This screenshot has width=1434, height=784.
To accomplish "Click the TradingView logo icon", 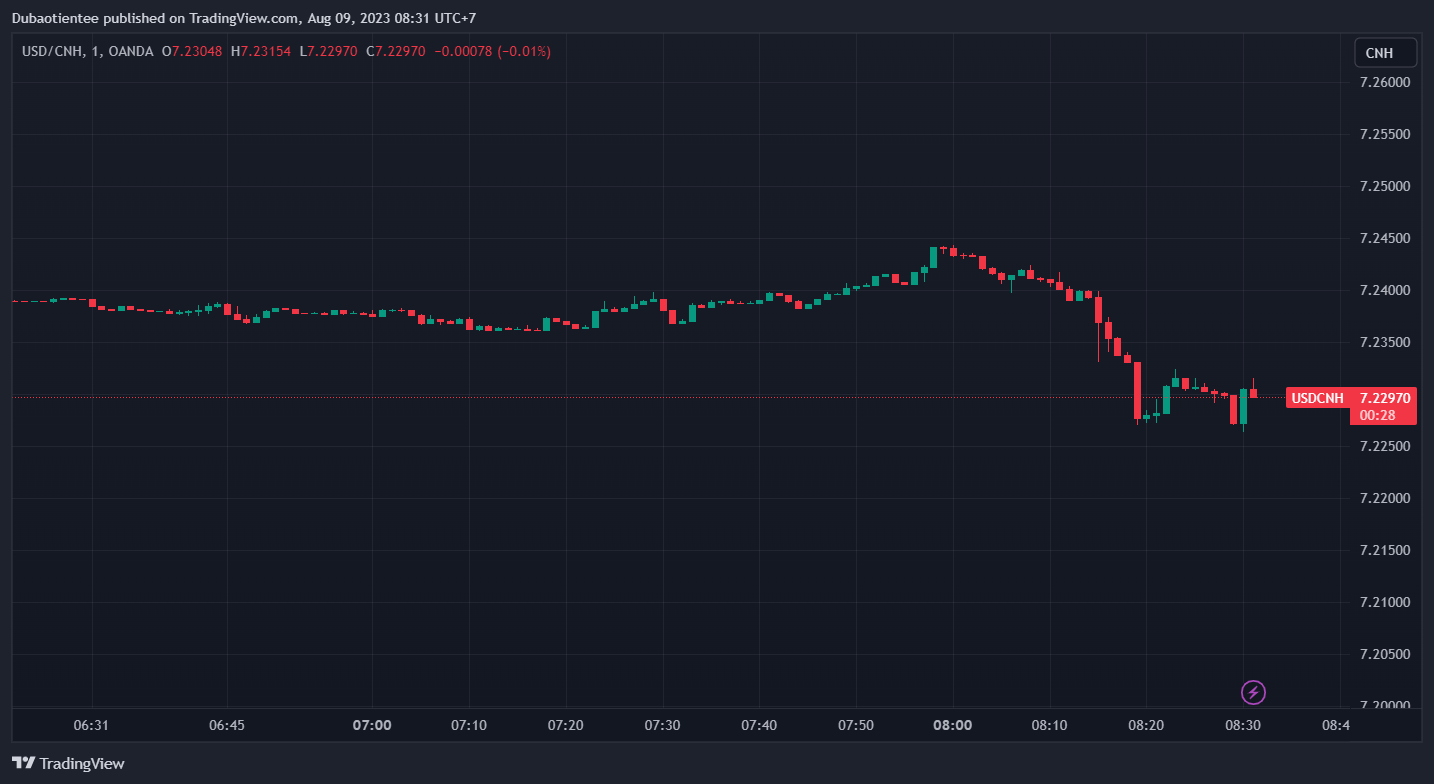I will pos(23,763).
